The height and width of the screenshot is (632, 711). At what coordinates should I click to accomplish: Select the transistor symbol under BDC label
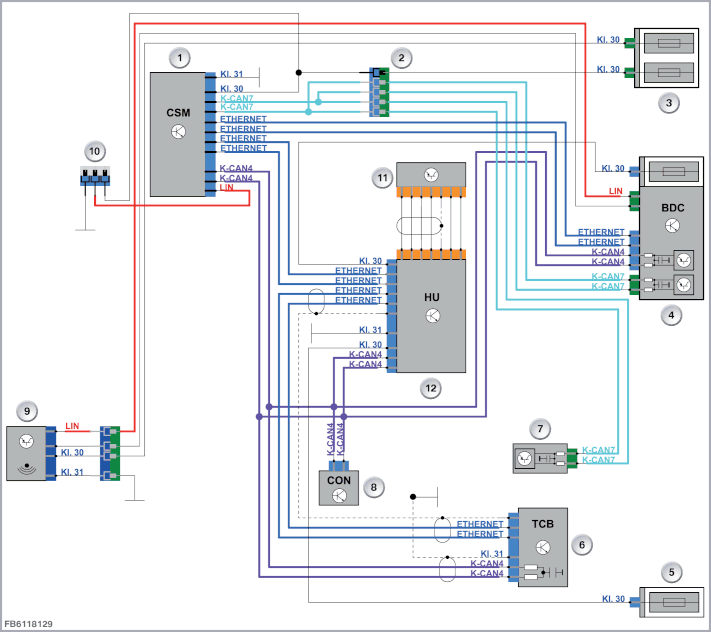tap(672, 225)
